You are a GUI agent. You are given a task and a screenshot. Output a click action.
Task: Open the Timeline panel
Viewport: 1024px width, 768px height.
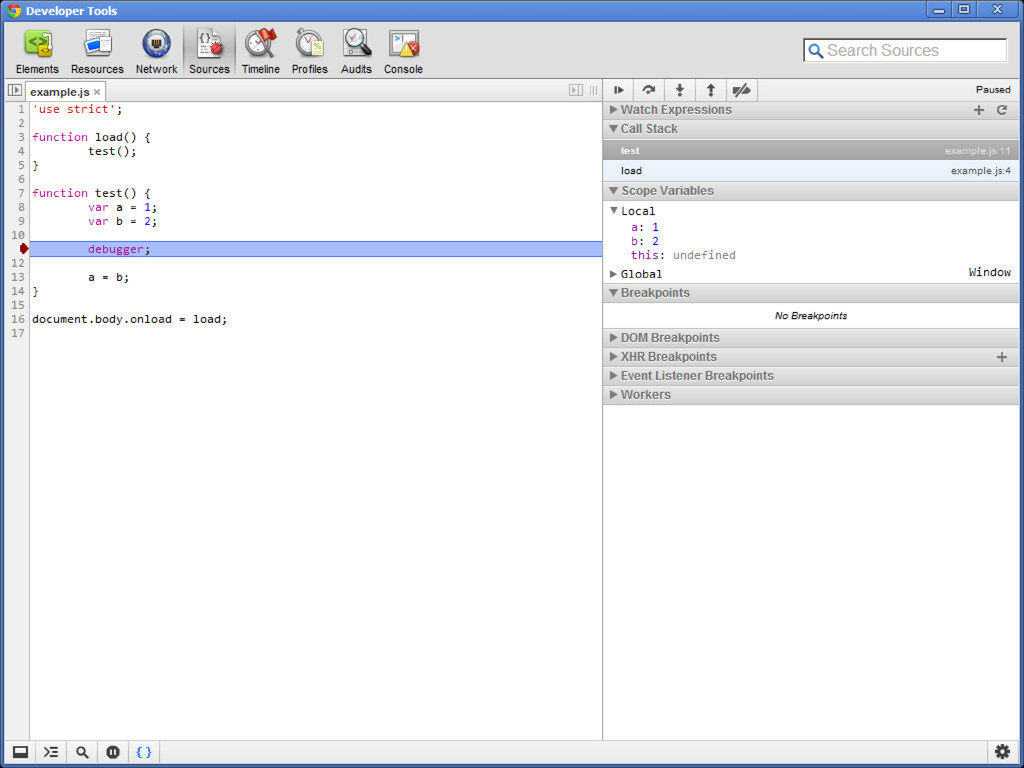point(261,52)
